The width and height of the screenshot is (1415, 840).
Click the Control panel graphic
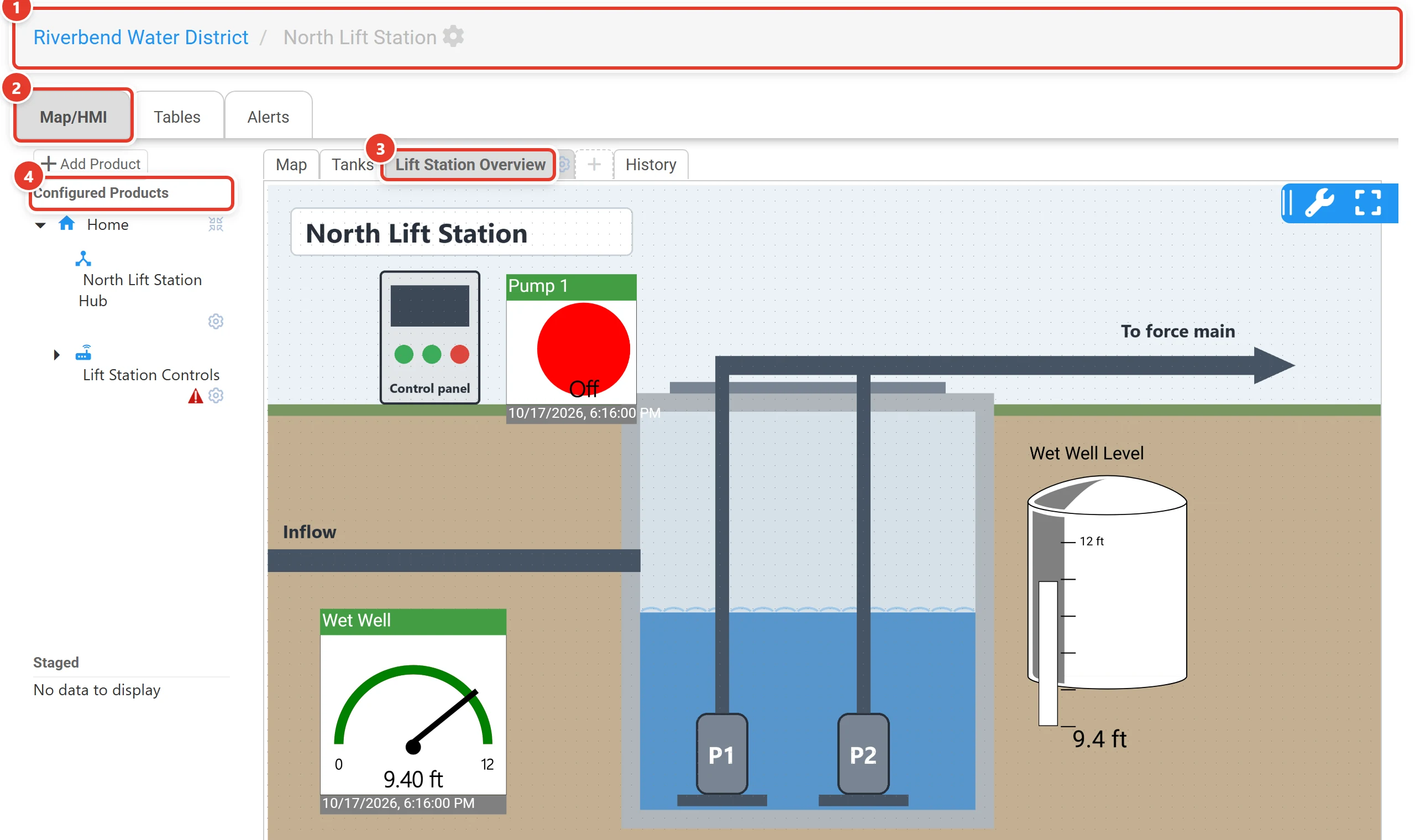click(x=429, y=337)
